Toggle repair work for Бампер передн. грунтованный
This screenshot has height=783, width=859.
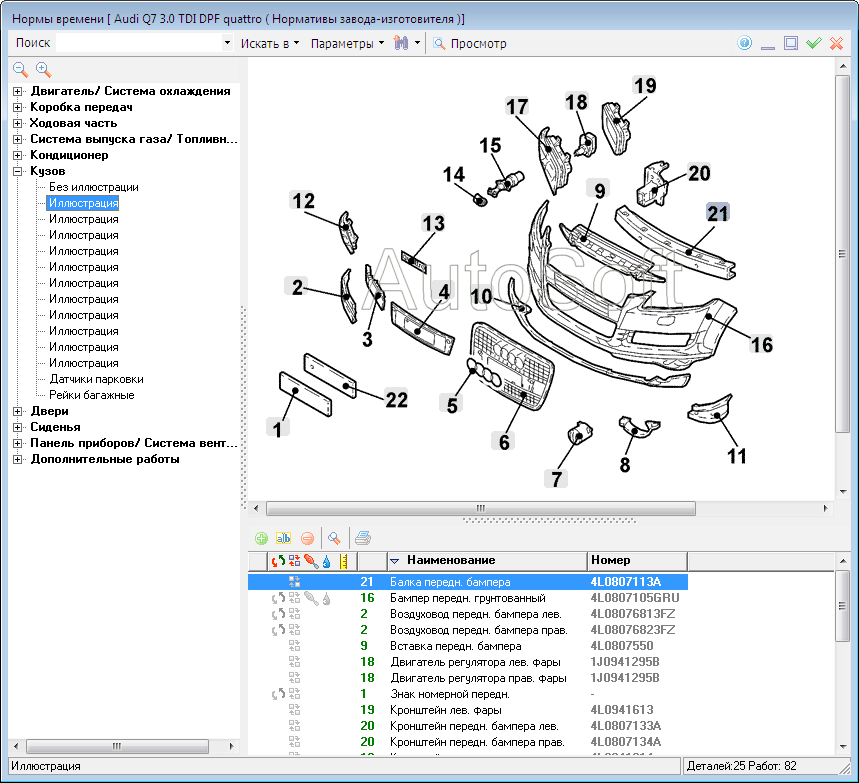coord(311,598)
